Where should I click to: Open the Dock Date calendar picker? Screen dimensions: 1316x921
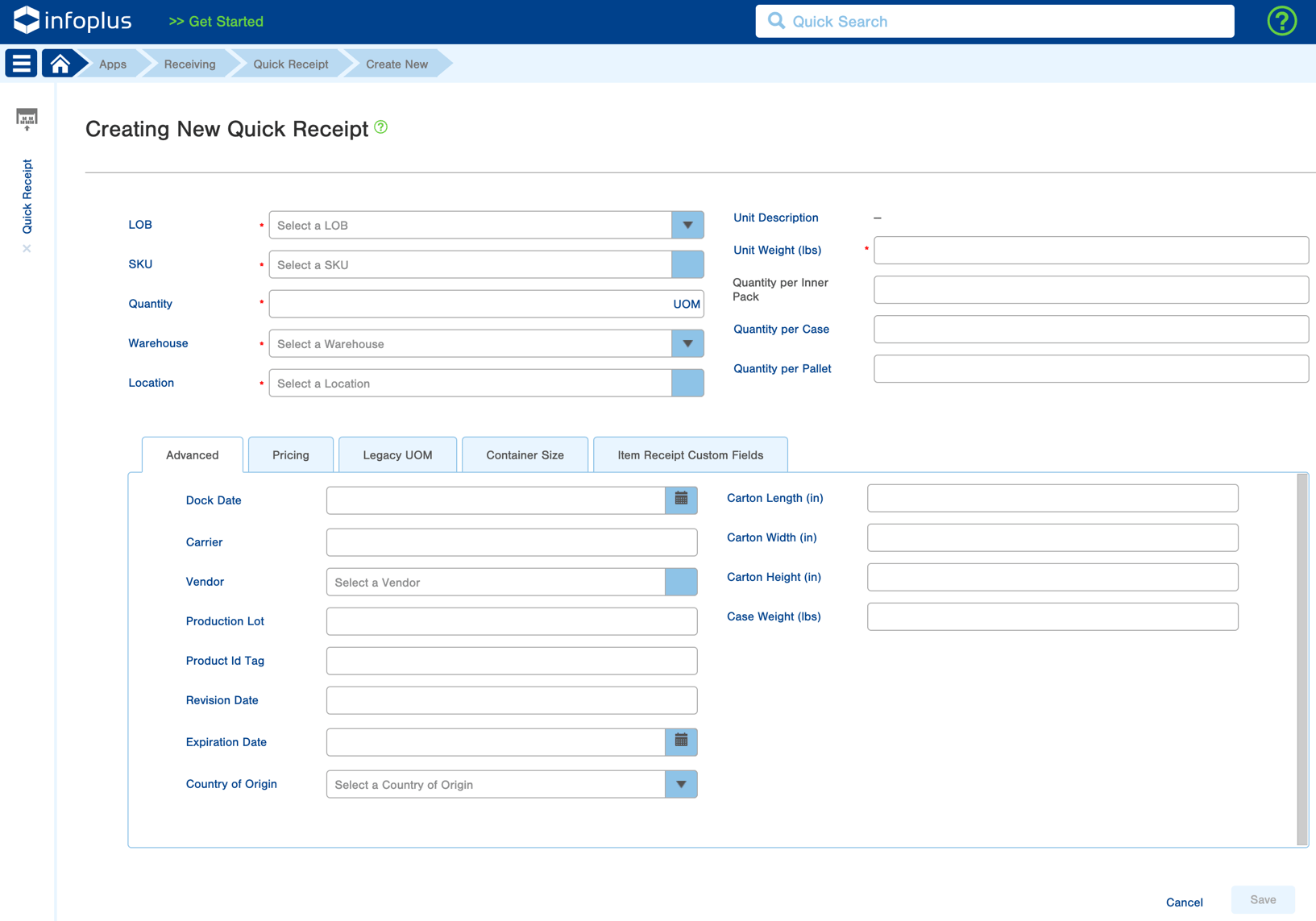681,500
